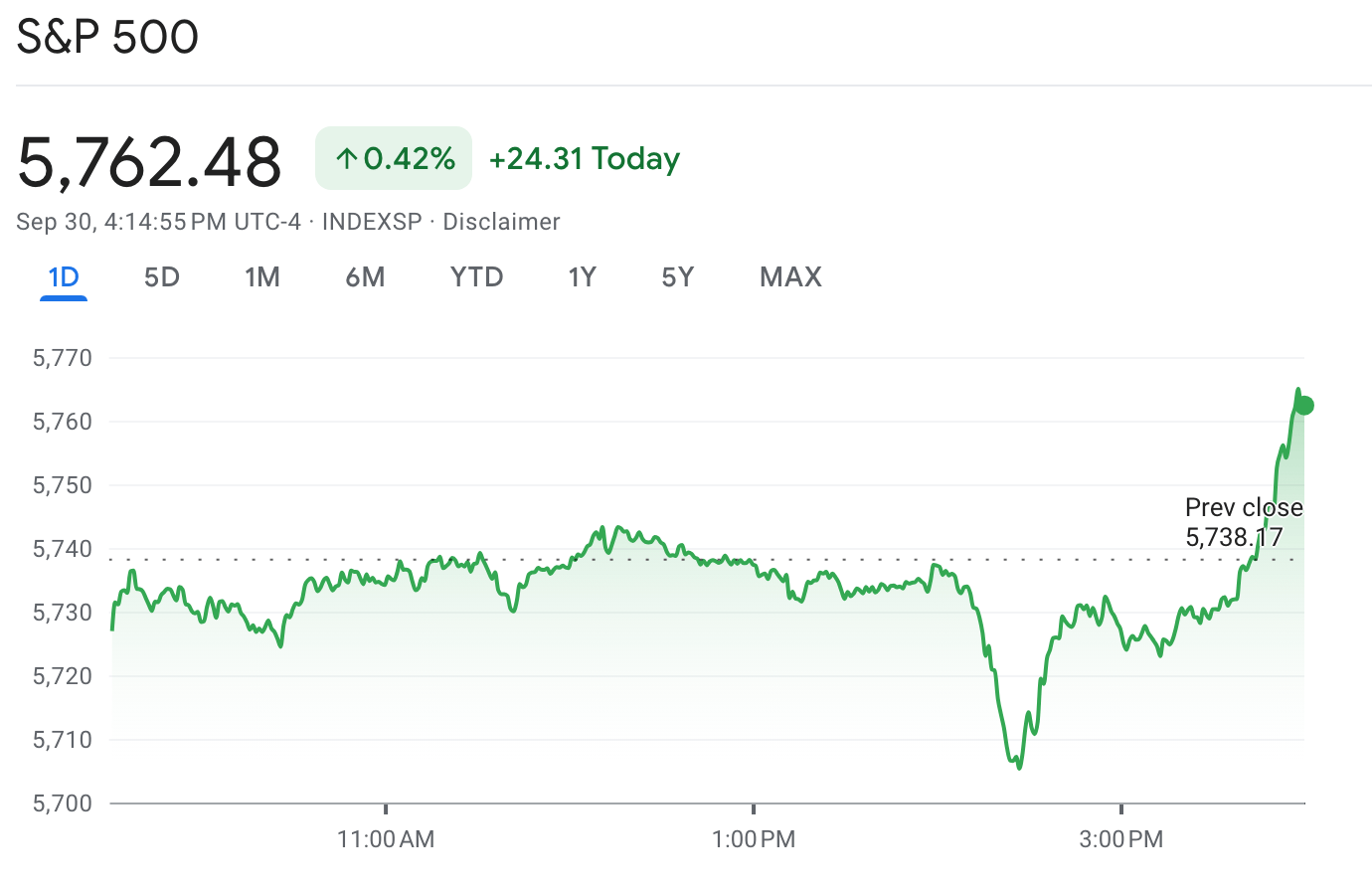Screen dimensions: 1372x893
Task: View the 5Y chart range
Action: 677,276
